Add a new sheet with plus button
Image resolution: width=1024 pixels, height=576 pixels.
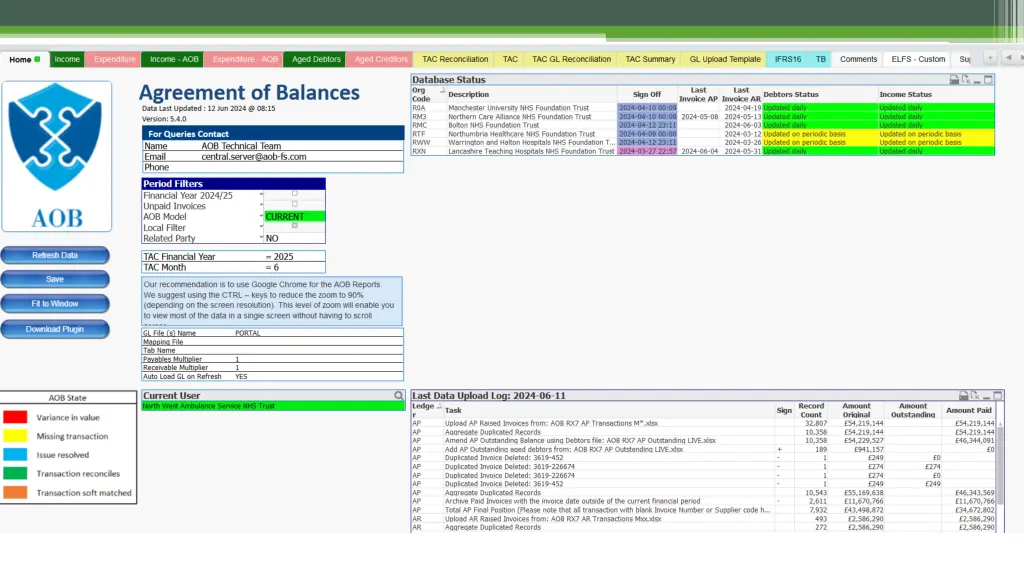pos(990,59)
